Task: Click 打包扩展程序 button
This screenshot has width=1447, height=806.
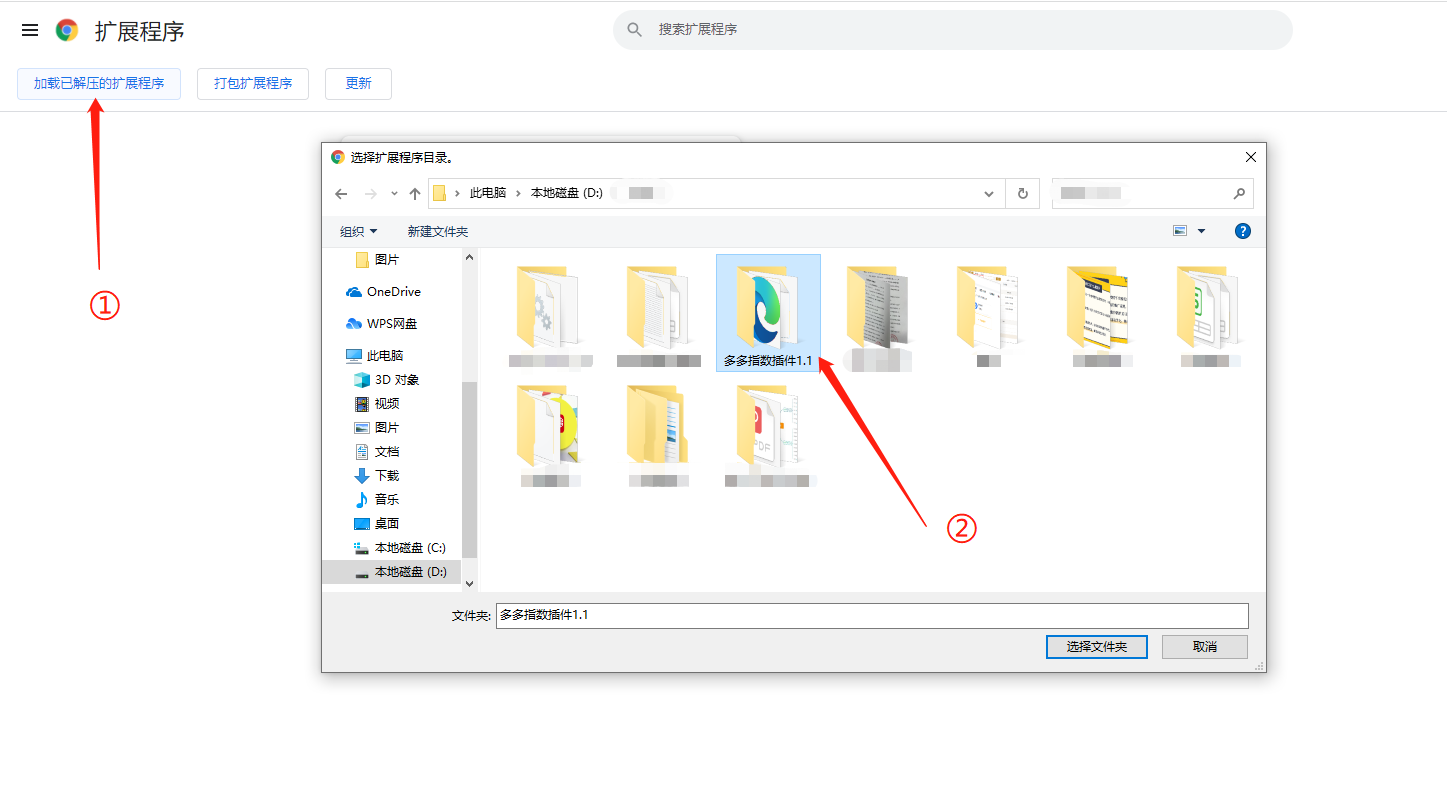Action: coord(253,83)
